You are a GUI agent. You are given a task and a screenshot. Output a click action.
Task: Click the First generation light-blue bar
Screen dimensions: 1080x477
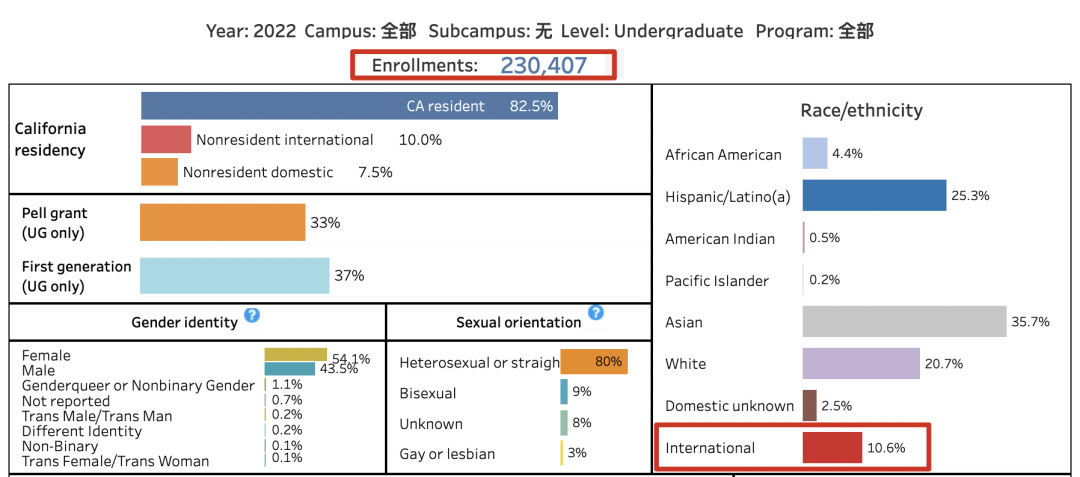(234, 275)
